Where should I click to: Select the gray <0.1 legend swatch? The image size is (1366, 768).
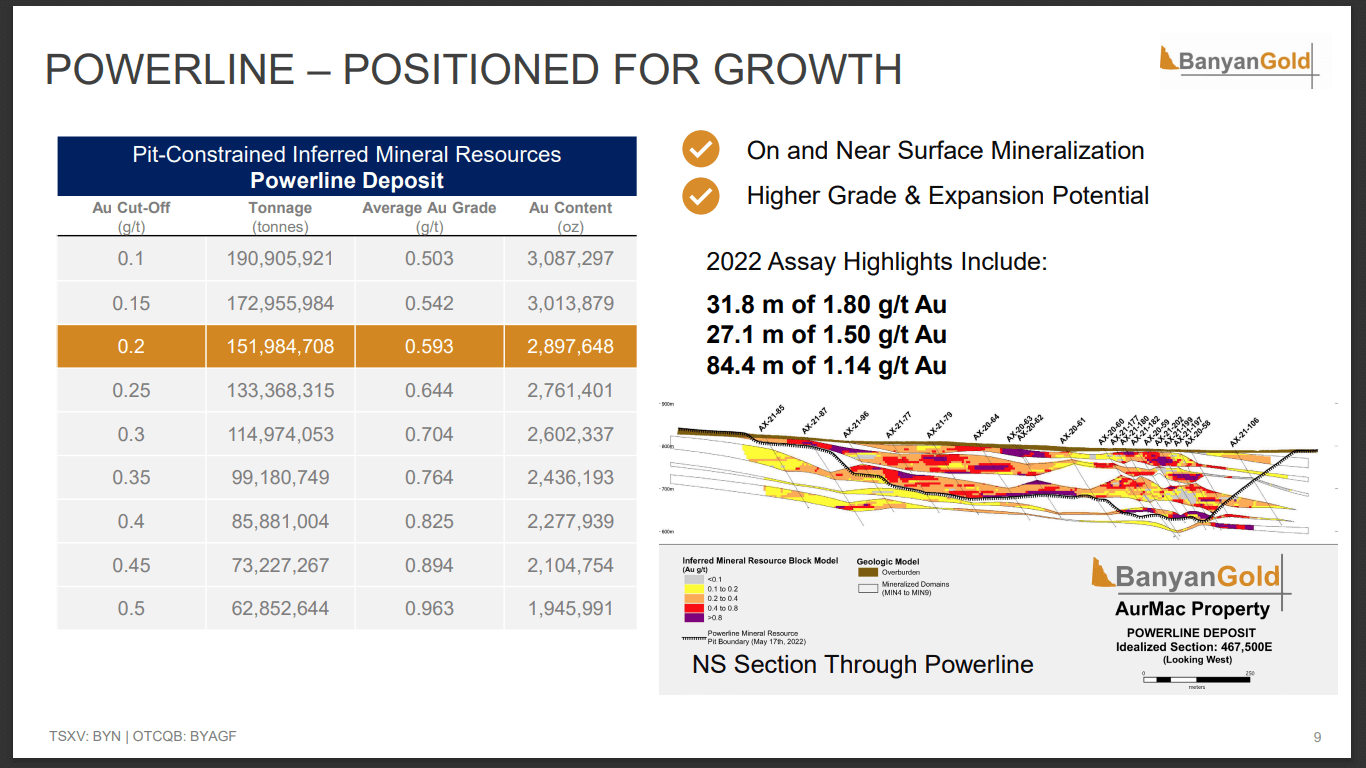pos(692,579)
